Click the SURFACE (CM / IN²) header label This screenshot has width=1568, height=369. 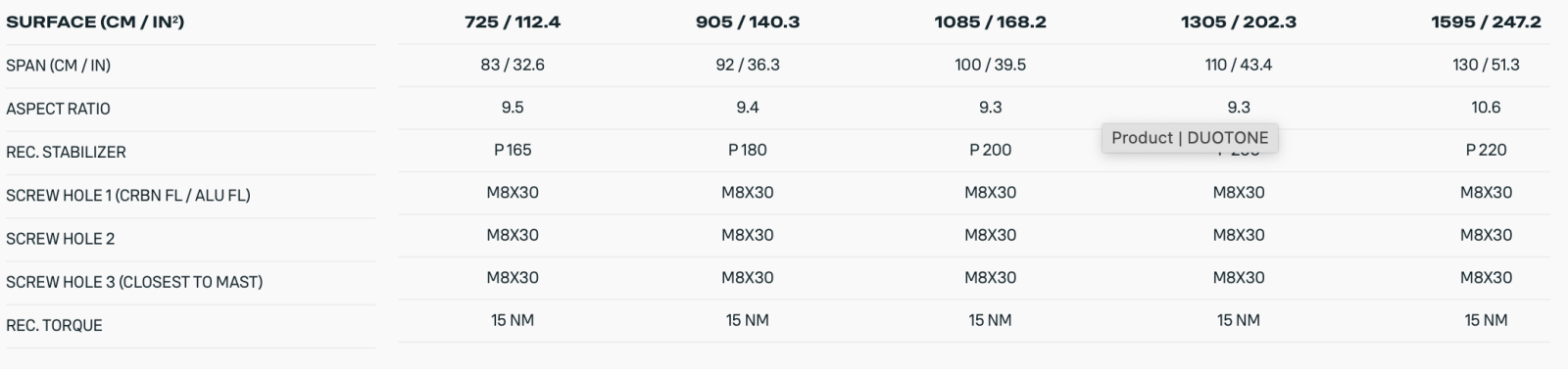pos(95,22)
